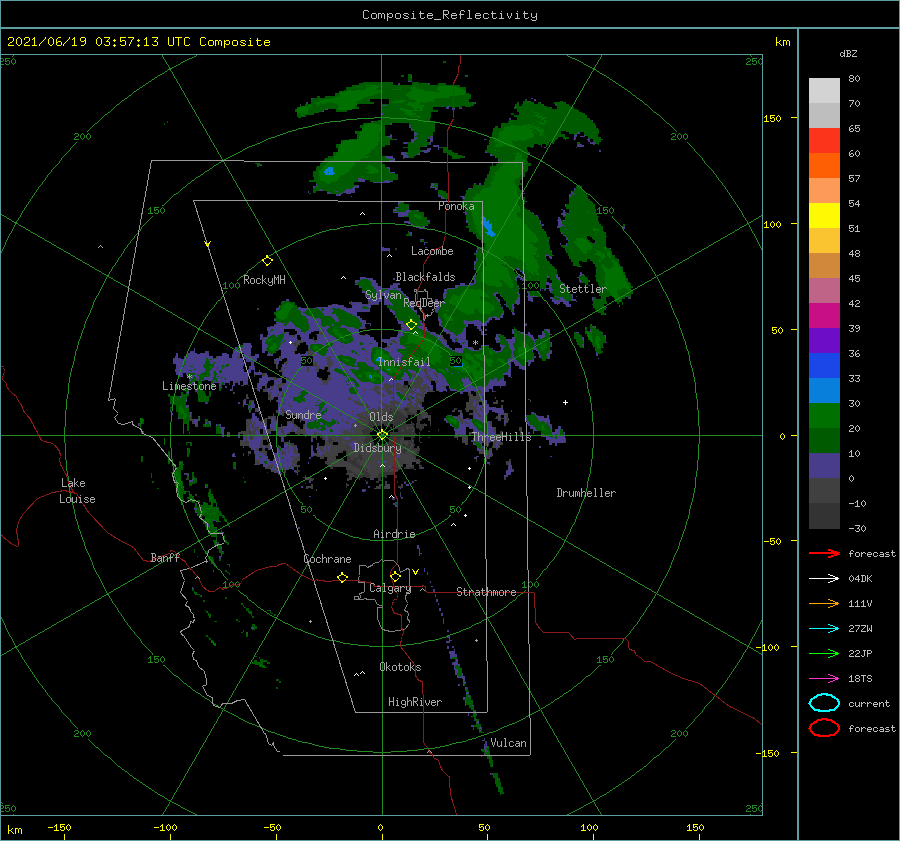Click the red forecast arrow legend icon
This screenshot has height=841, width=900.
coord(824,553)
